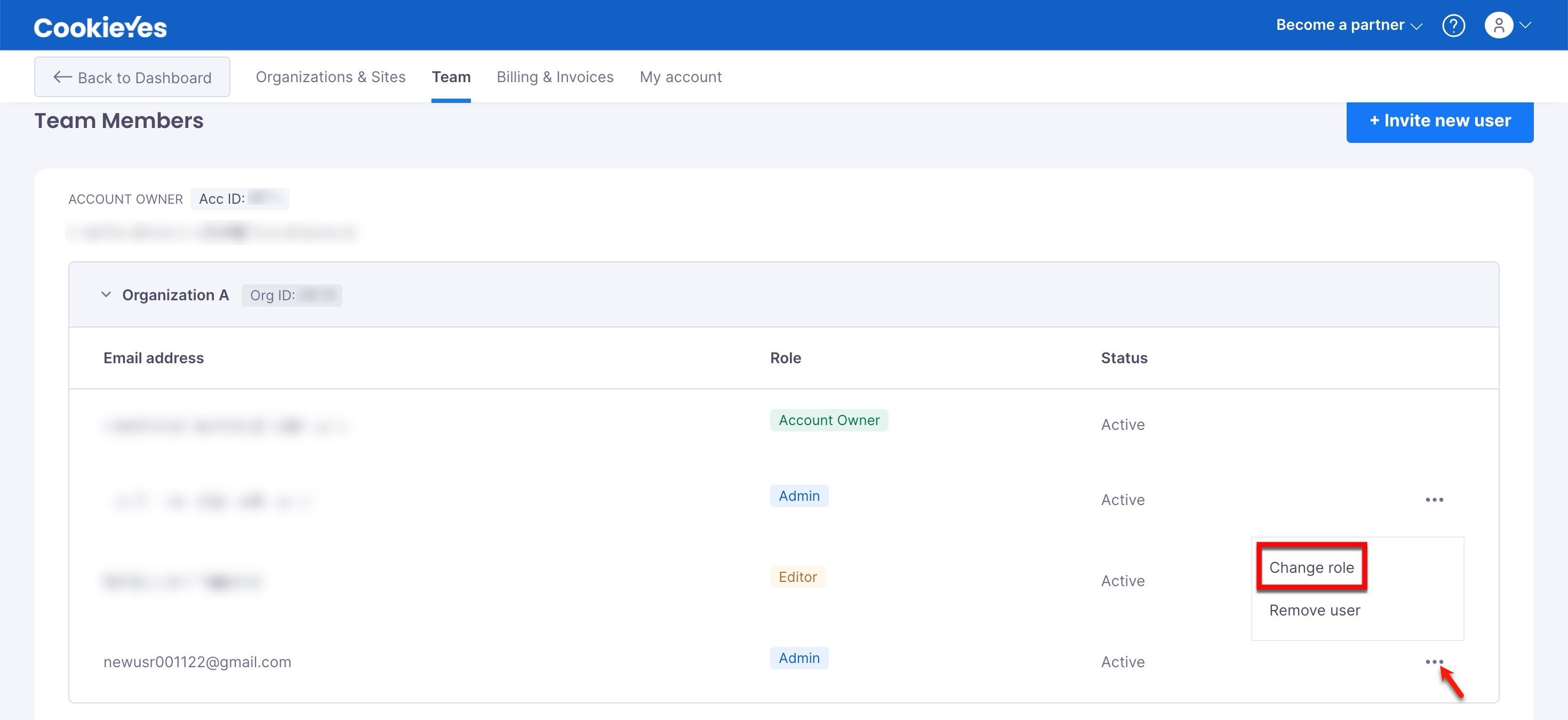Click Active status in Editor row
The width and height of the screenshot is (1568, 720).
(1123, 581)
